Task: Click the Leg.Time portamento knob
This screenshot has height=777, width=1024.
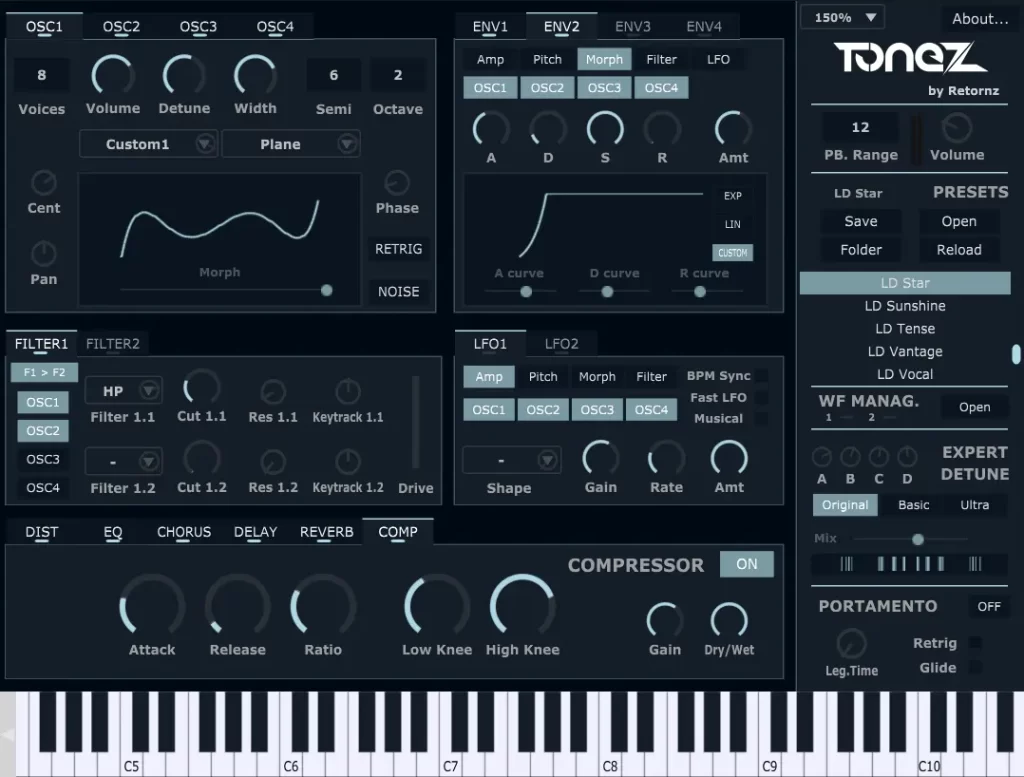Action: coord(851,643)
